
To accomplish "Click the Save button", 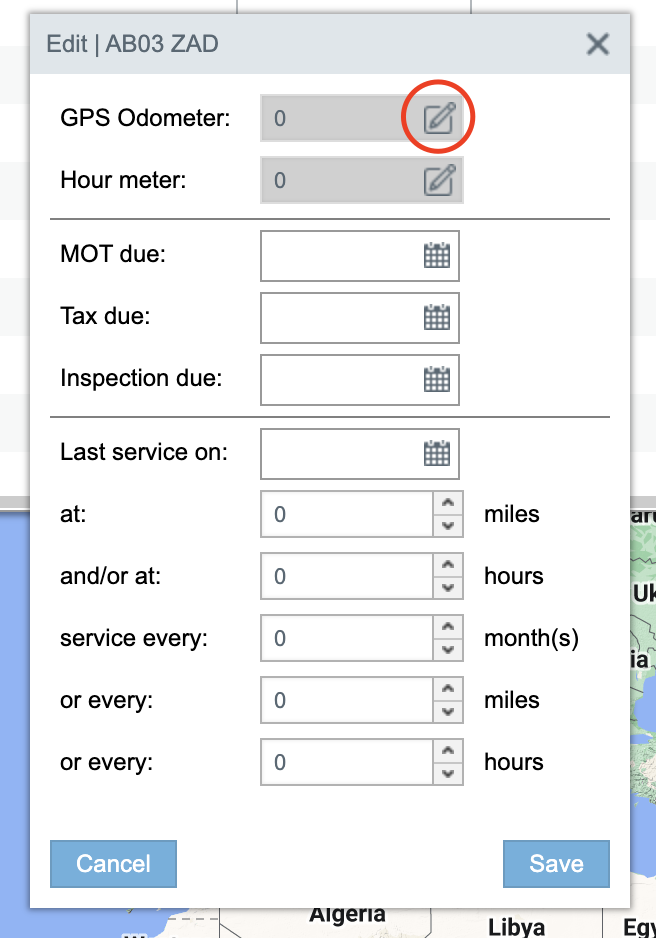I will point(556,863).
